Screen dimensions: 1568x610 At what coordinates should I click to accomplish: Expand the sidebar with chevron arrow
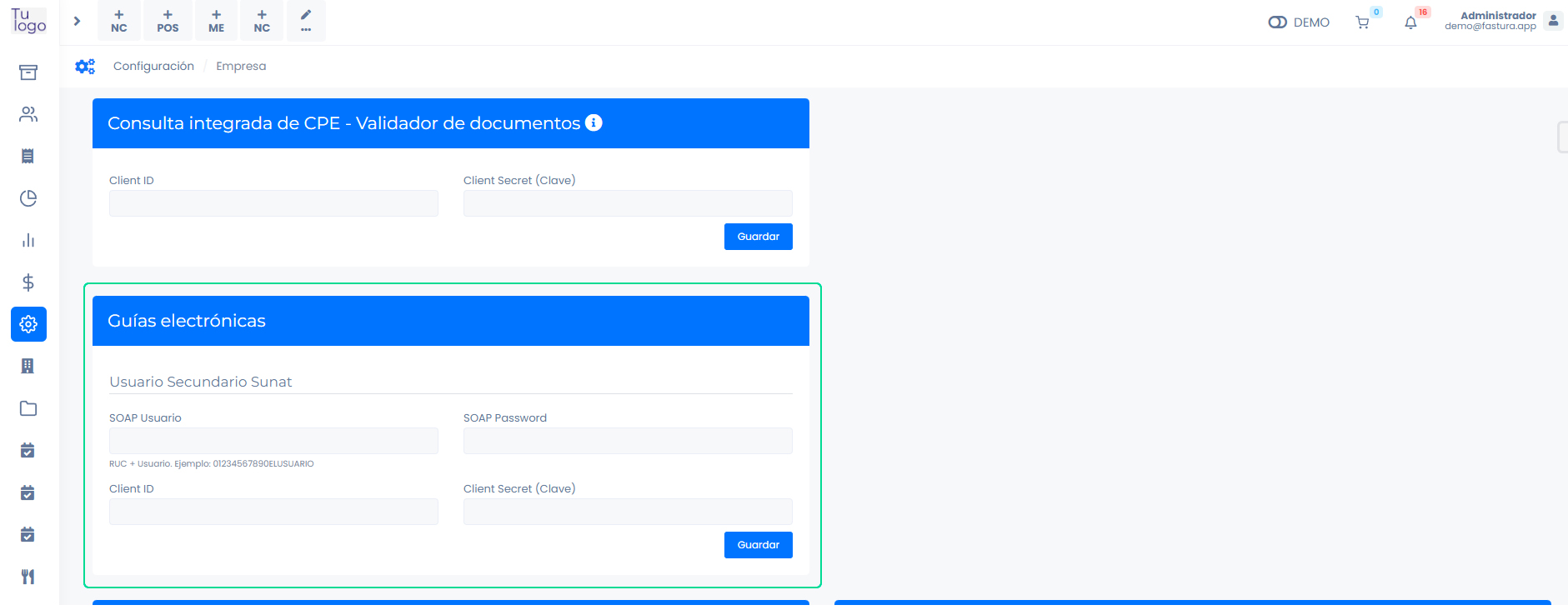pos(77,21)
